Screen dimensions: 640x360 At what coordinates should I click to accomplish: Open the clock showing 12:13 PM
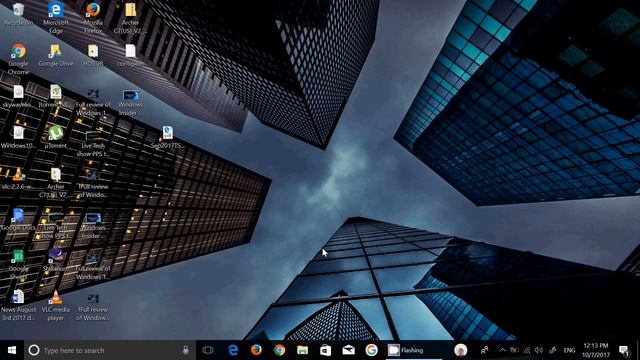(596, 350)
